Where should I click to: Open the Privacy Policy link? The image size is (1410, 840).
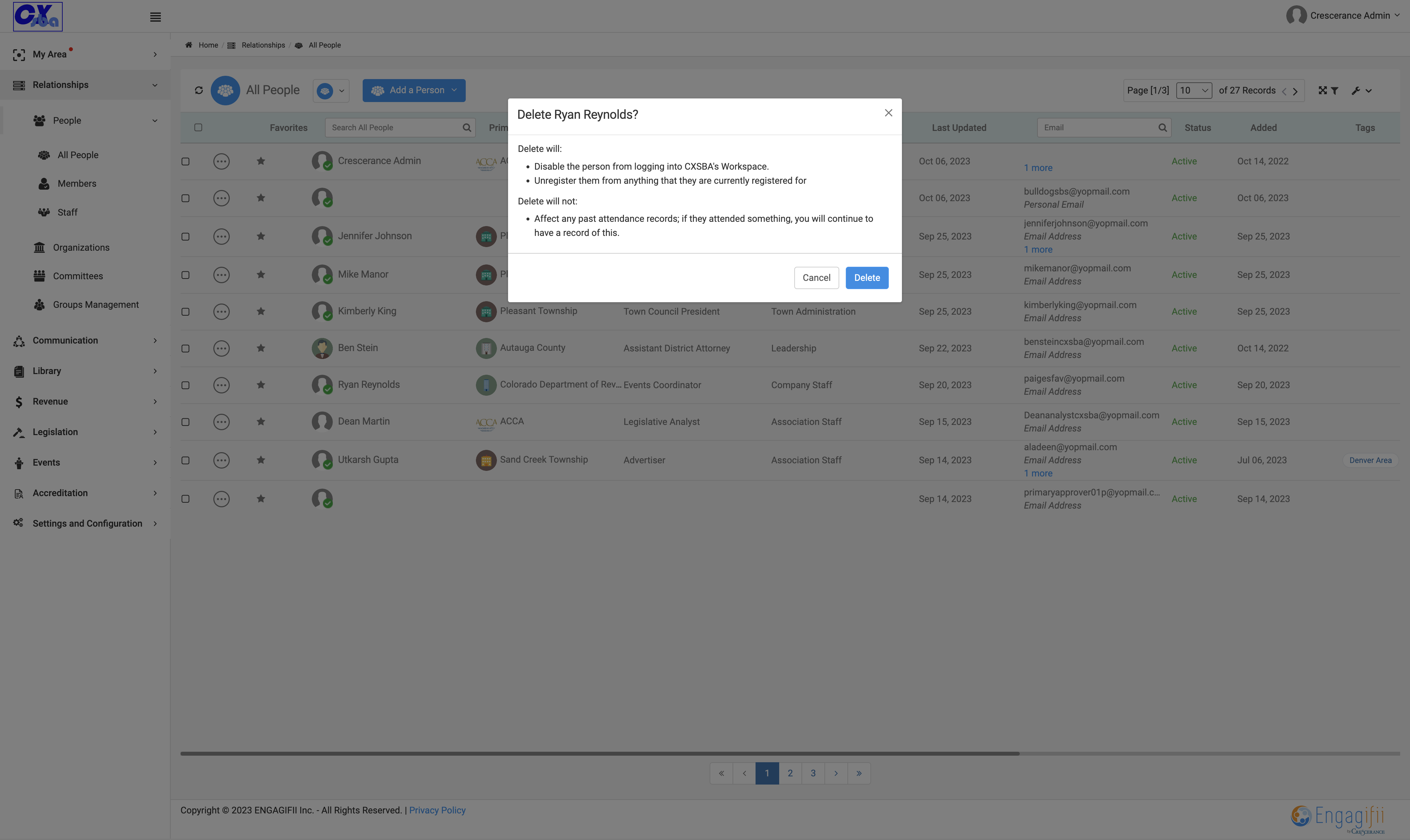point(437,810)
